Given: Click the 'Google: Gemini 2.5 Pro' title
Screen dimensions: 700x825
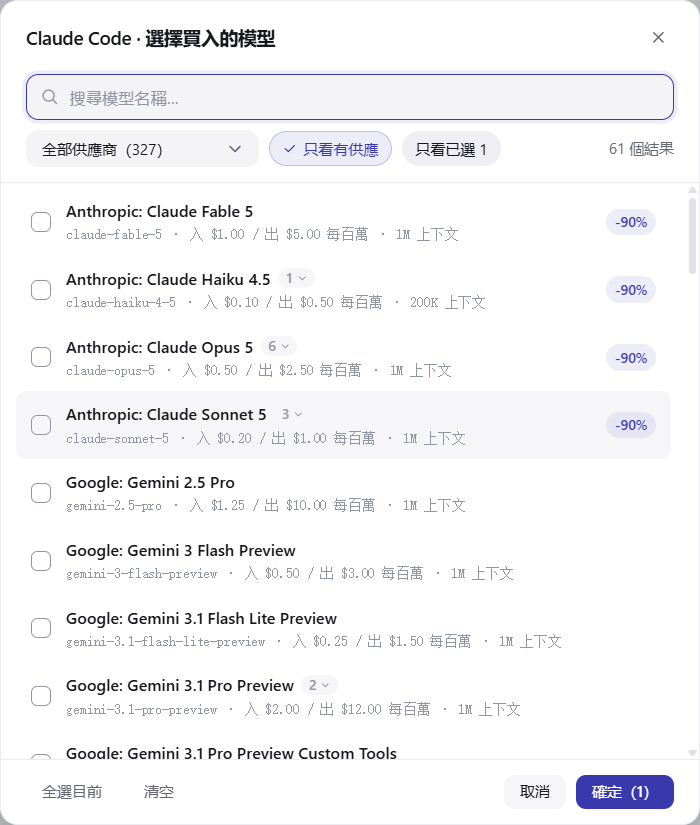Looking at the screenshot, I should [x=151, y=482].
